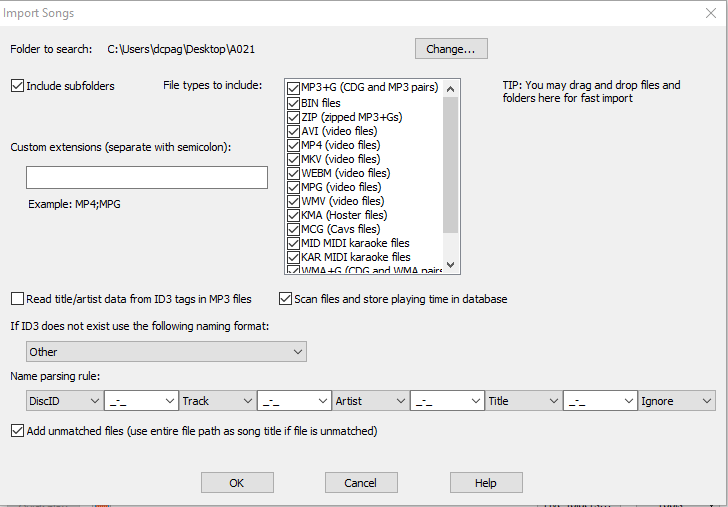Click the file types list scrollbar thumb
Image resolution: width=728 pixels, height=507 pixels.
point(450,165)
